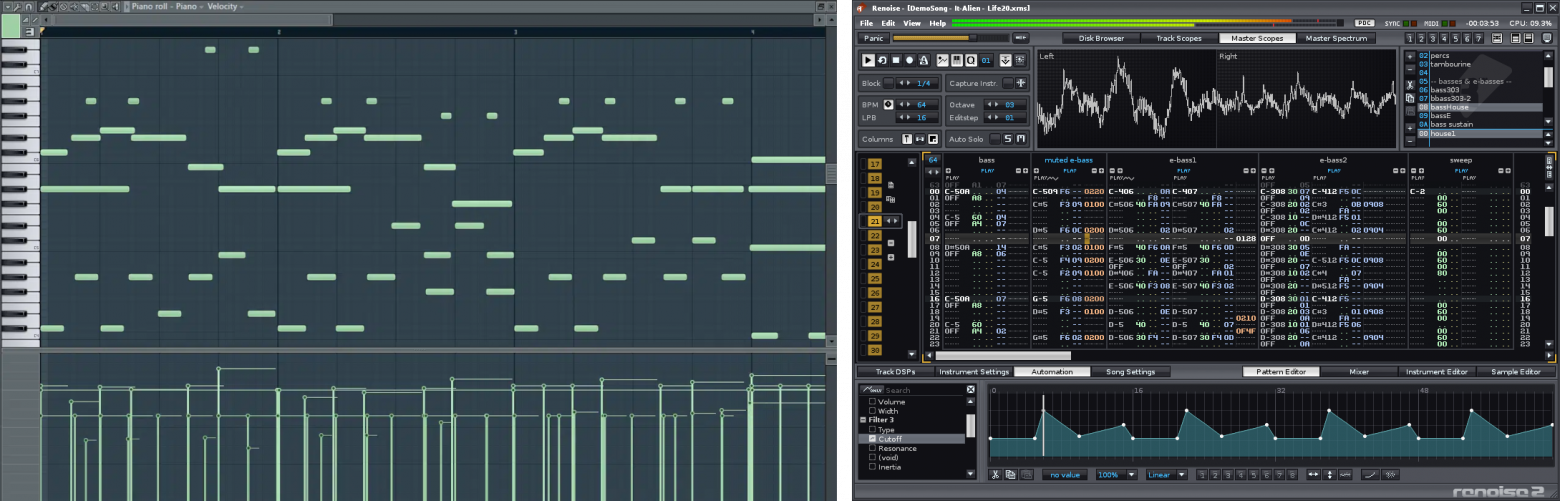This screenshot has height=501, width=1560.
Task: Open the Linear interpolation dropdown
Action: coord(1182,474)
